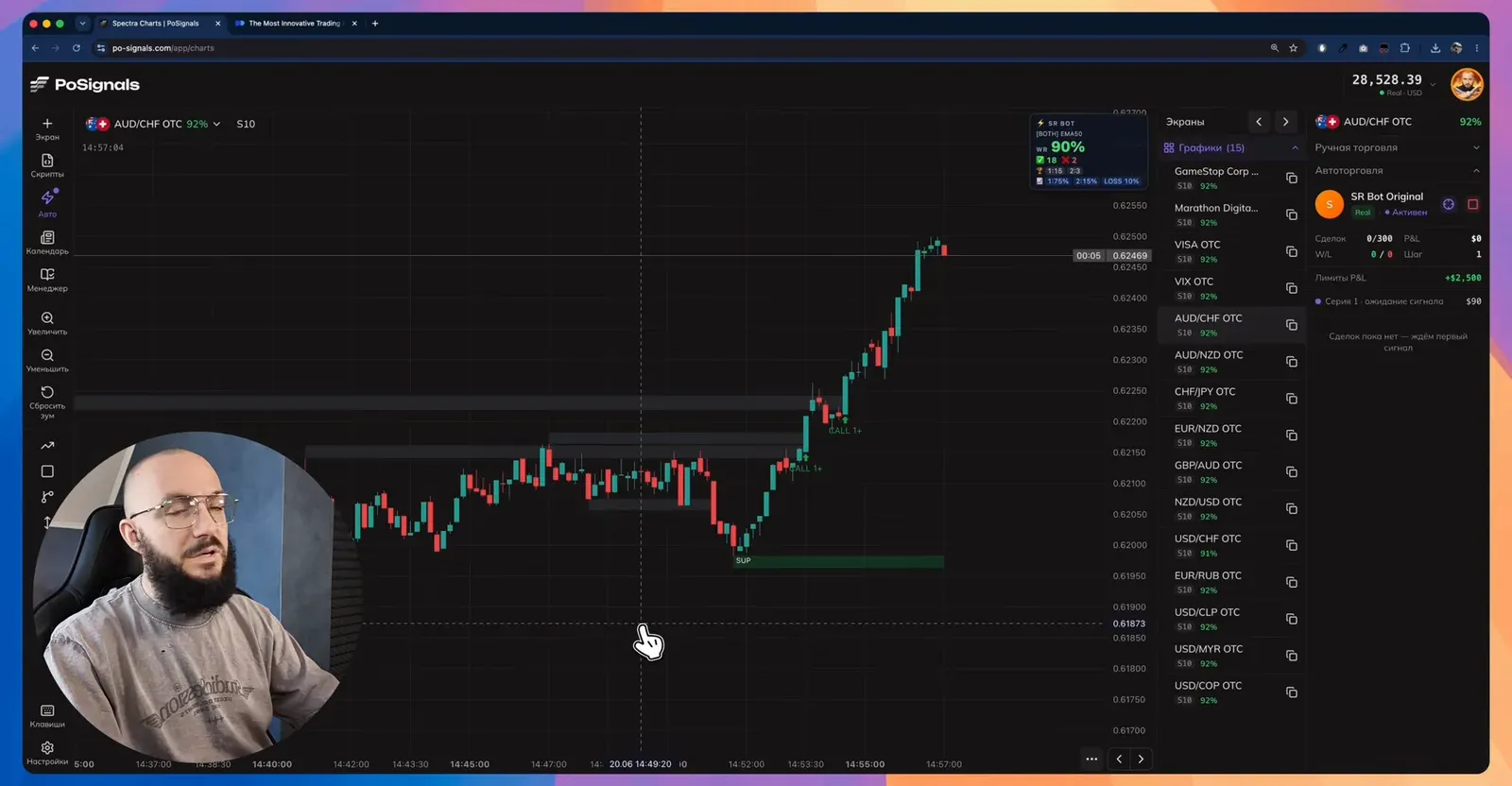1512x786 pixels.
Task: Open Настройки settings in the sidebar
Action: coord(47,753)
